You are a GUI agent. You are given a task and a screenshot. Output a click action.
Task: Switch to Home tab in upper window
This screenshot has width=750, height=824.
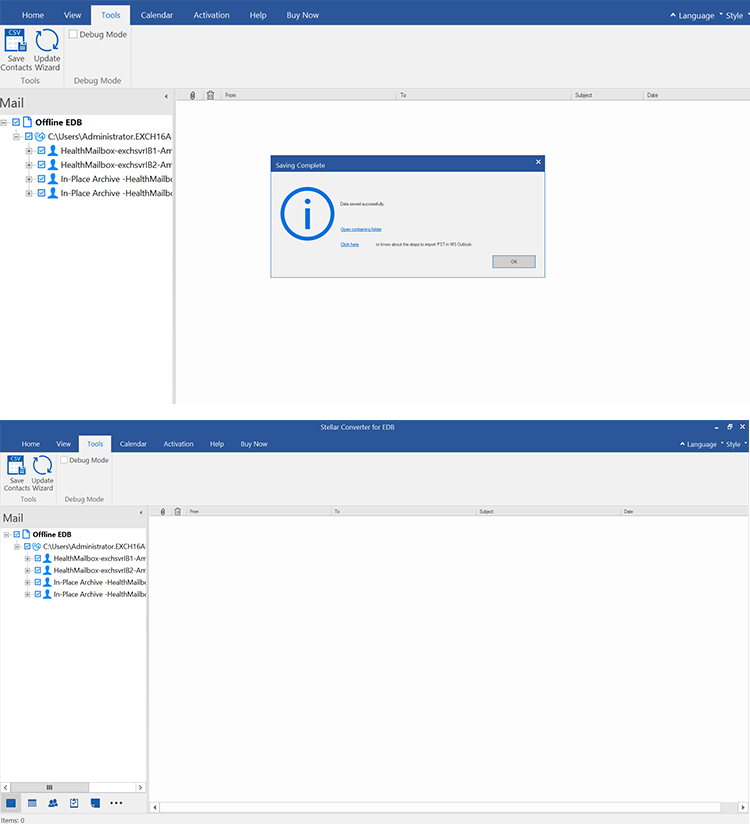point(33,15)
